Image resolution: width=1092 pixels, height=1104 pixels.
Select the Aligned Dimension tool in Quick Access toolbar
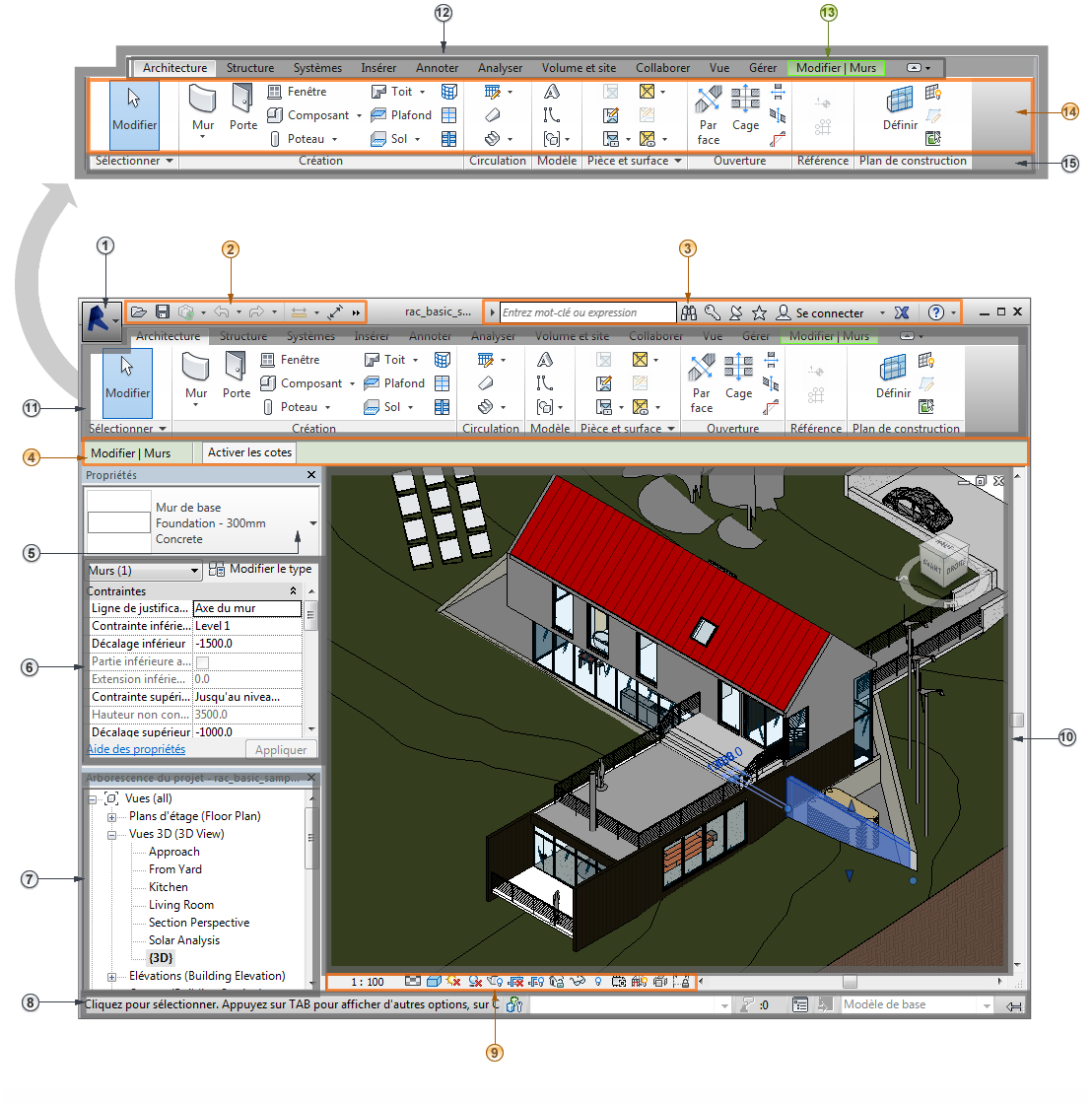click(335, 311)
